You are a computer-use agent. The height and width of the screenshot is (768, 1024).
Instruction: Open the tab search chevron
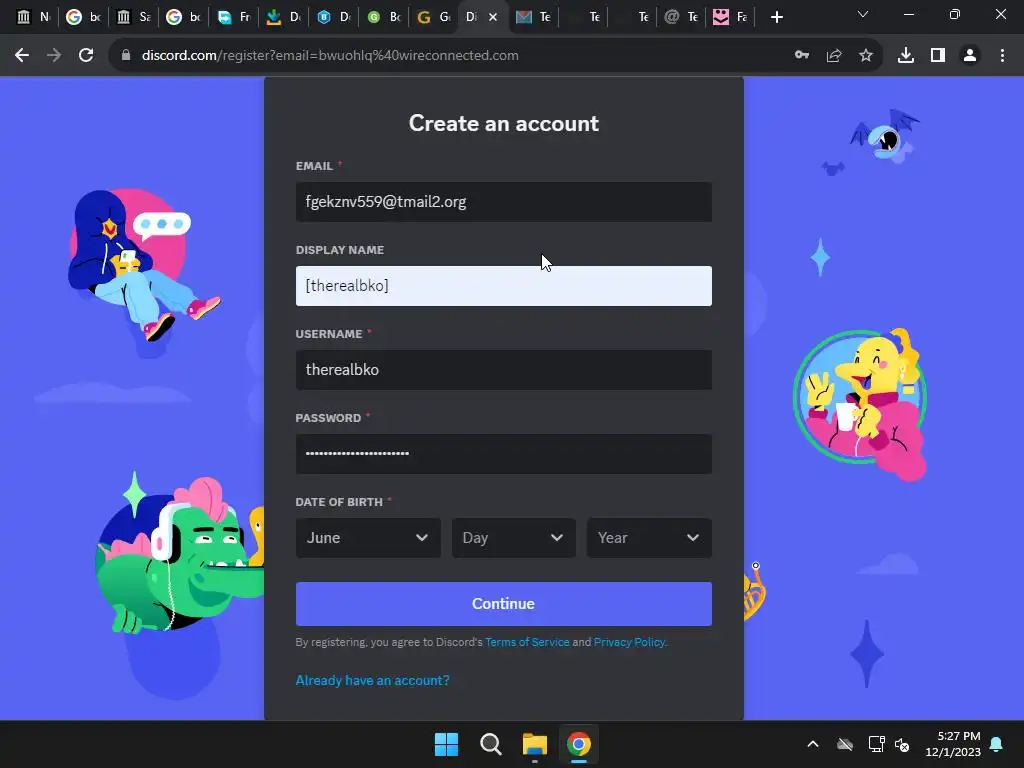(x=863, y=14)
